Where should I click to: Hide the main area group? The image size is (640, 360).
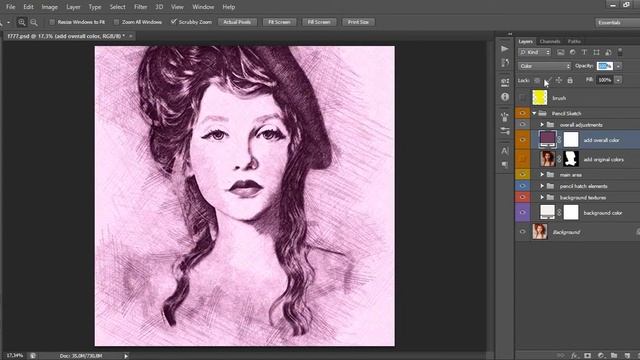(x=522, y=175)
